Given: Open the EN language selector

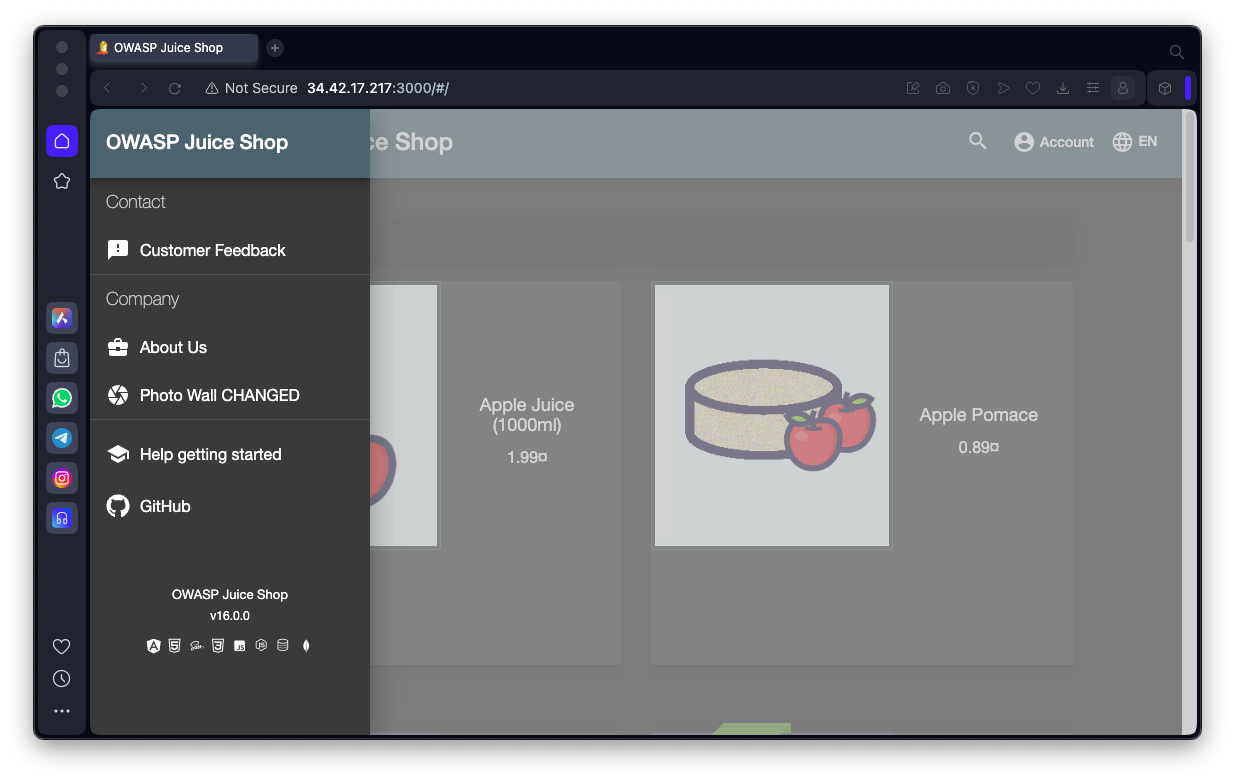Looking at the screenshot, I should [x=1135, y=142].
